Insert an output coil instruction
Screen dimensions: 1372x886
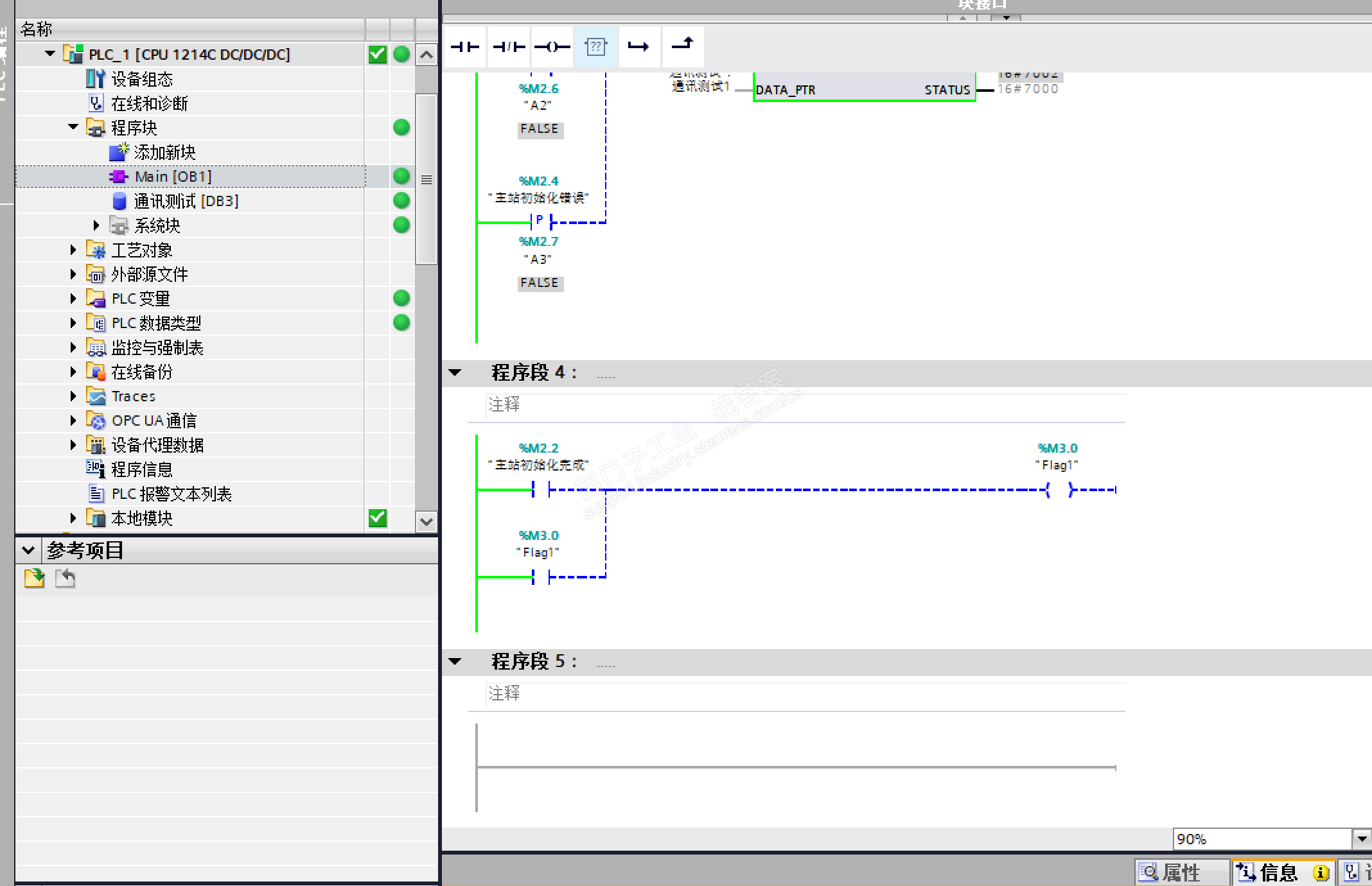(552, 47)
